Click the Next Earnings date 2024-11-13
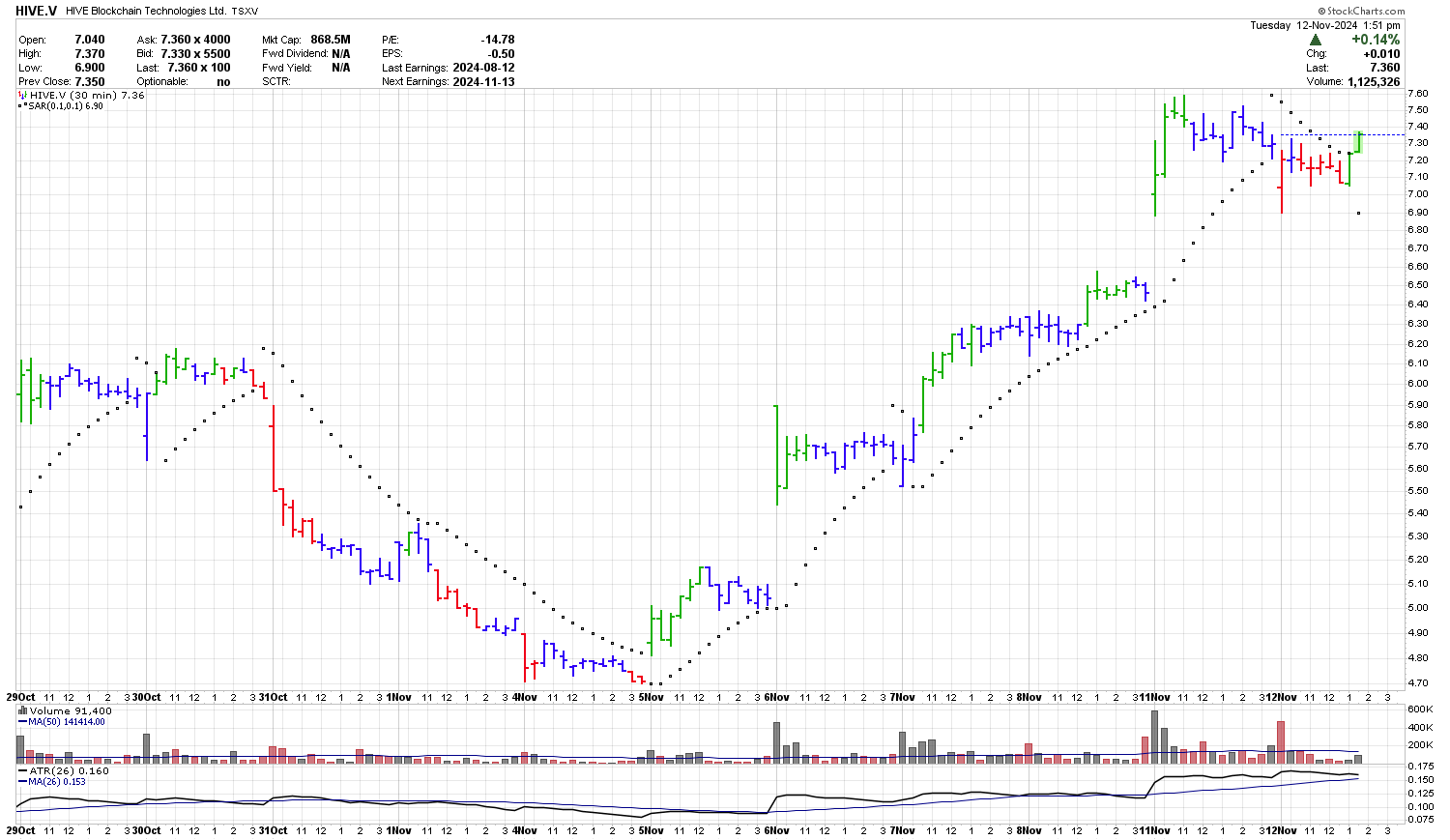The image size is (1450, 840). point(482,82)
